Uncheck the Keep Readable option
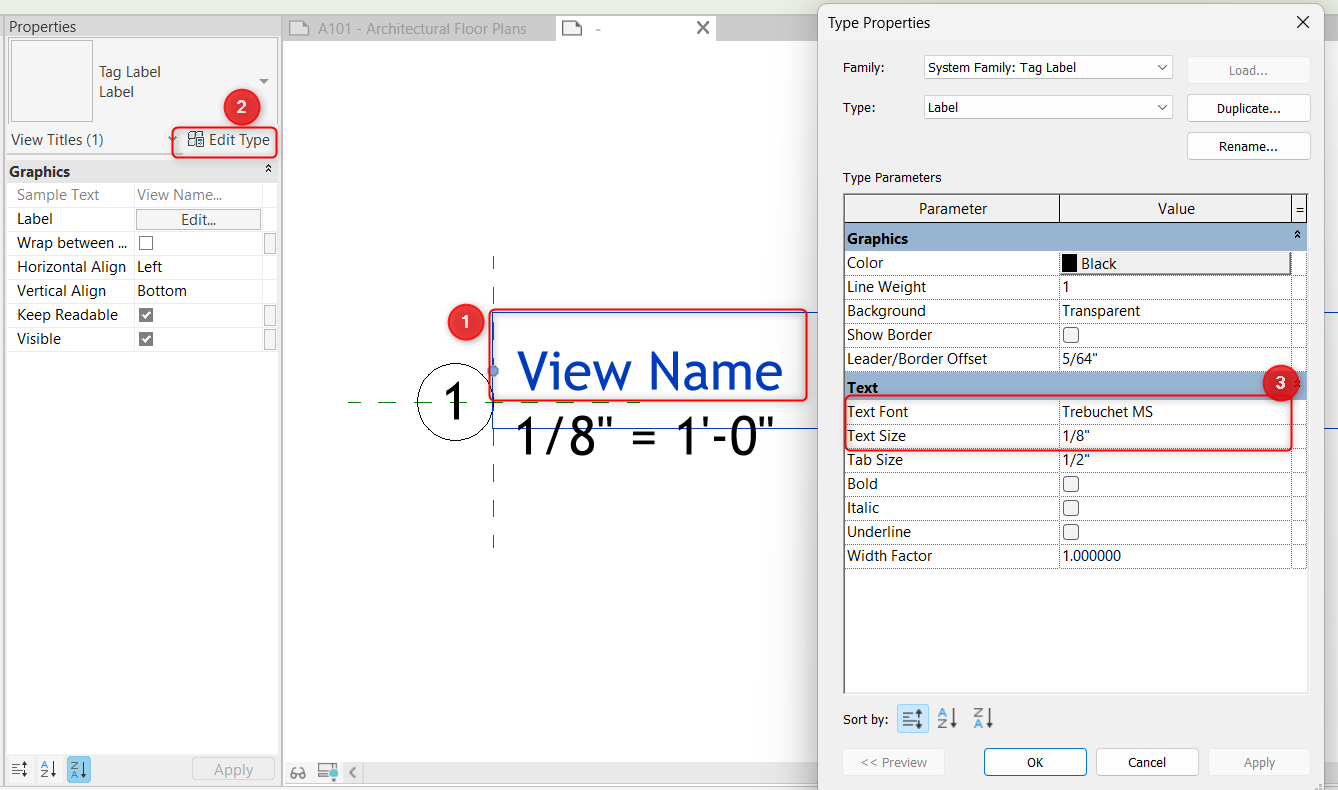The height and width of the screenshot is (790, 1338). [x=144, y=314]
